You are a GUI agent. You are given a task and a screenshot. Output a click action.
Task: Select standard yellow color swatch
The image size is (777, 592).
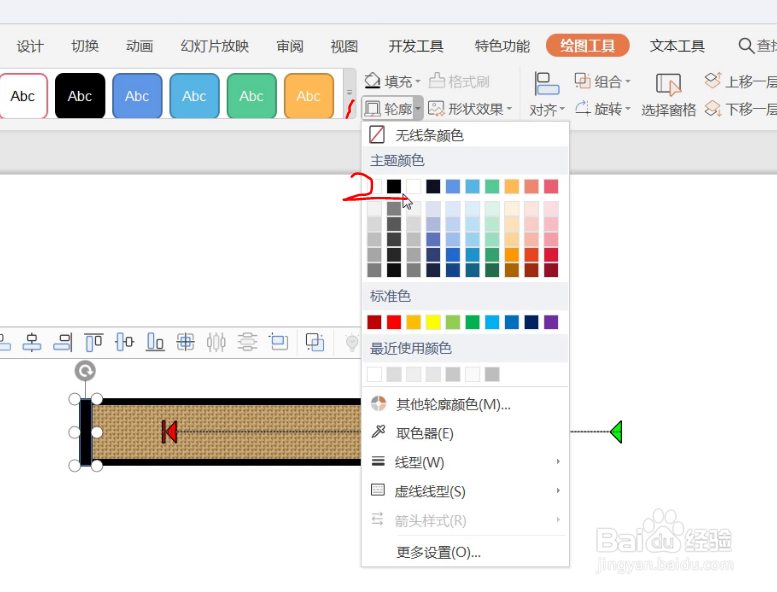pyautogui.click(x=433, y=322)
